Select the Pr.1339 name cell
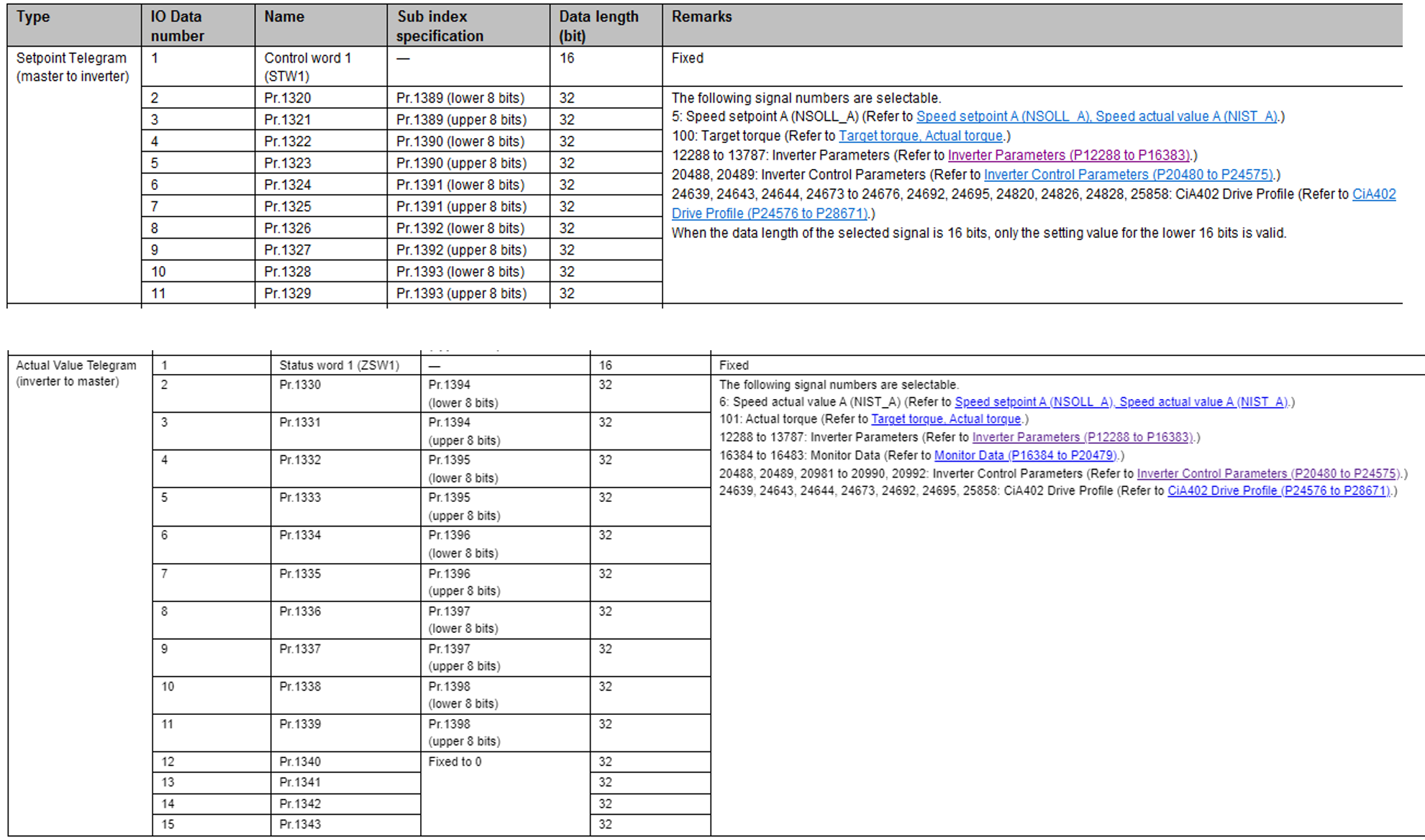This screenshot has width=1425, height=840. click(x=345, y=732)
